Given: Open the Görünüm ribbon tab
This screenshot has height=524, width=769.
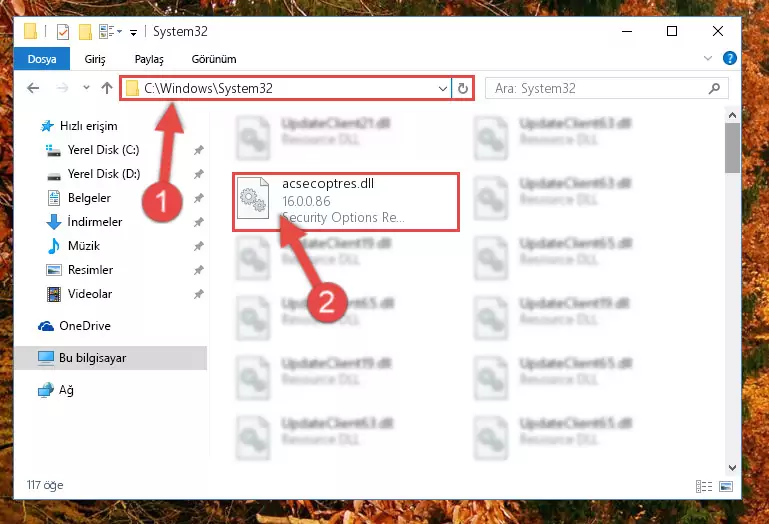Looking at the screenshot, I should coord(214,59).
